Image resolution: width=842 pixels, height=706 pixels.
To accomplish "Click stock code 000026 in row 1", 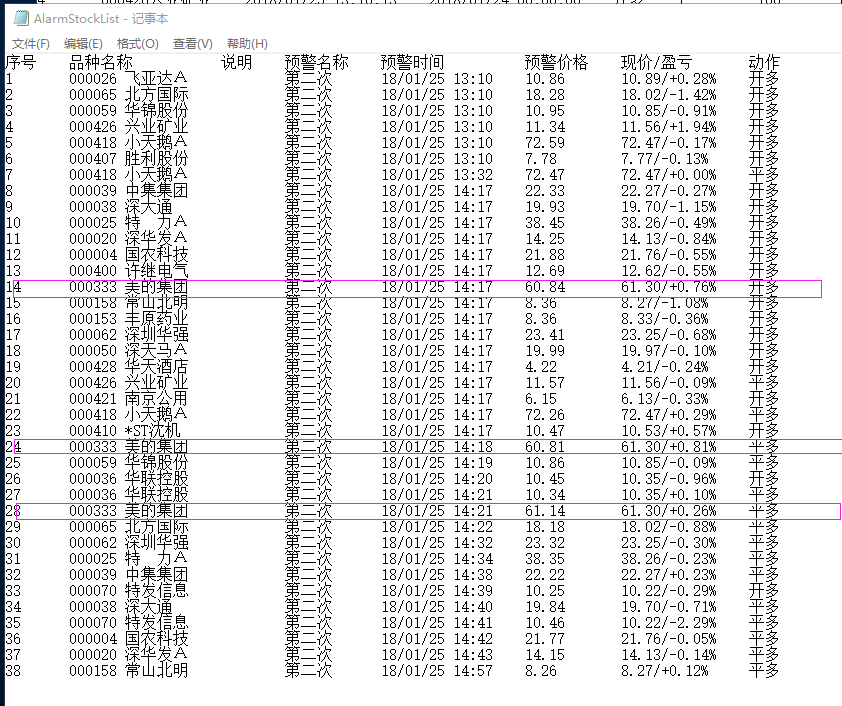I will pyautogui.click(x=93, y=79).
